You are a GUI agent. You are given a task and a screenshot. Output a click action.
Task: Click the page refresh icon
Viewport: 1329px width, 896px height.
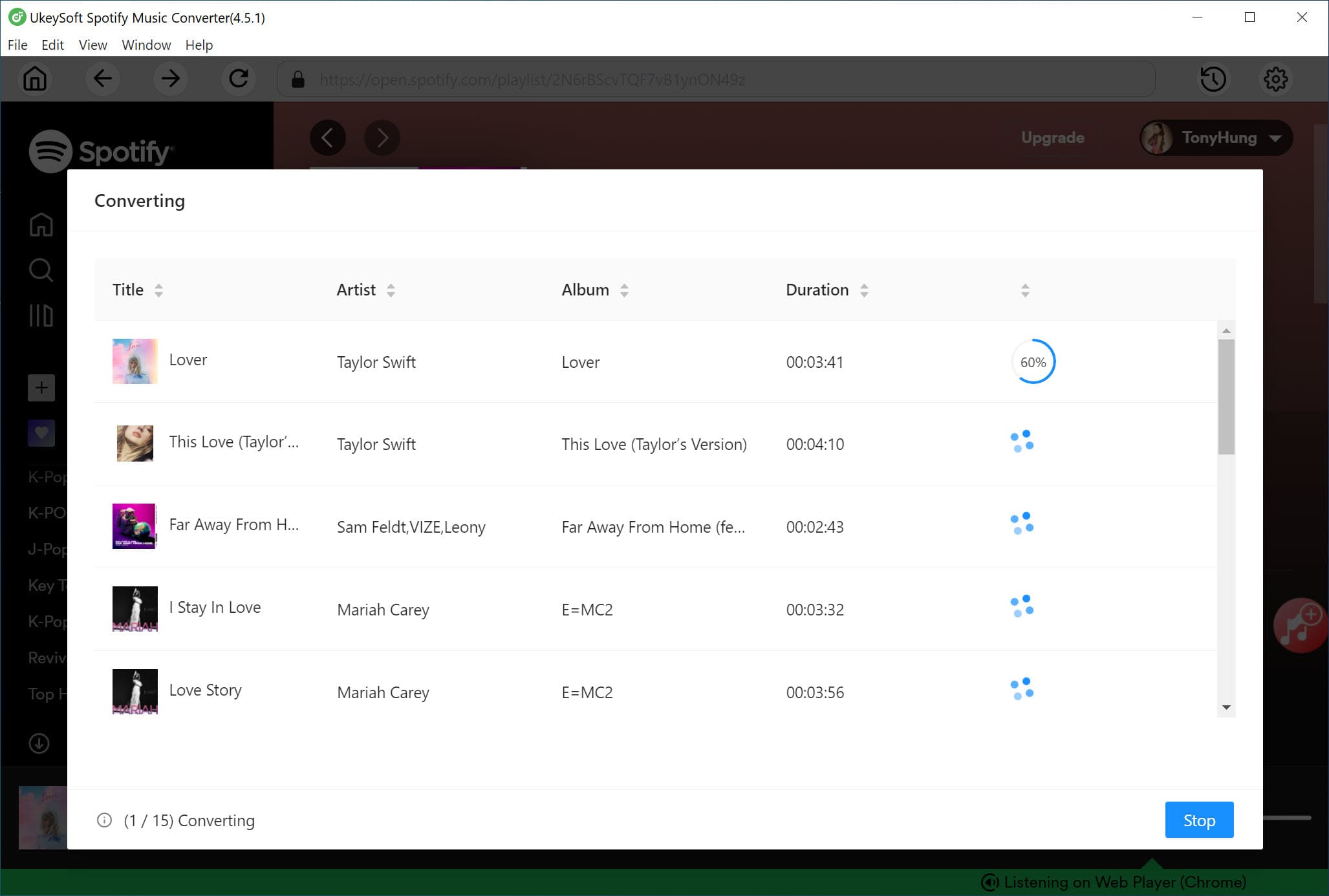pos(237,79)
